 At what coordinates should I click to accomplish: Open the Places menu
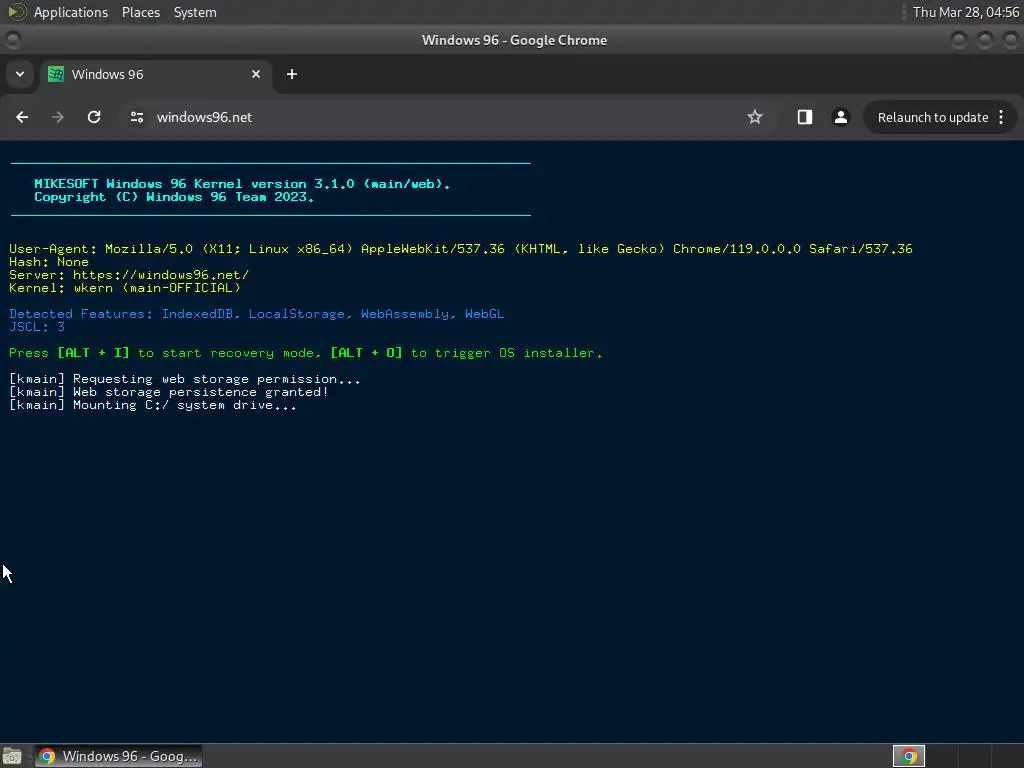point(141,12)
